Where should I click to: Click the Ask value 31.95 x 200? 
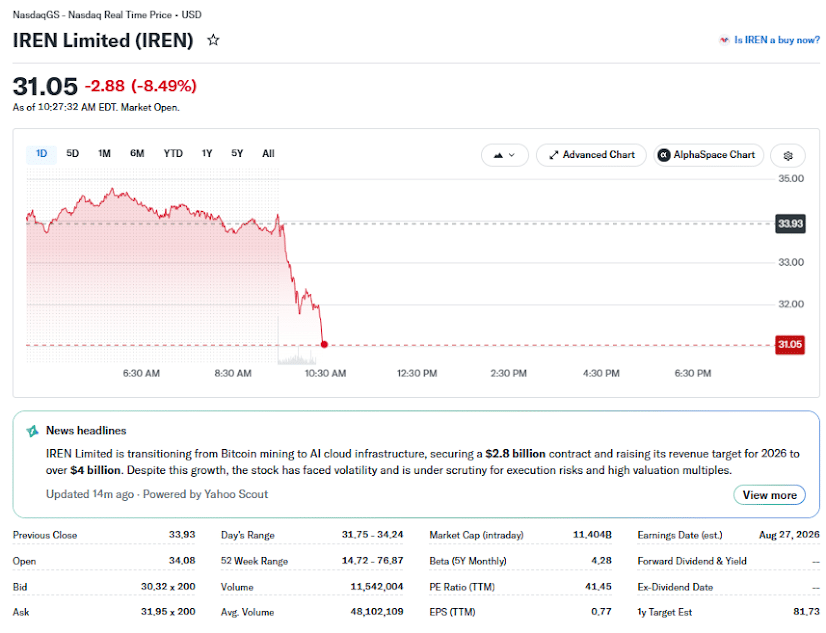click(x=168, y=612)
